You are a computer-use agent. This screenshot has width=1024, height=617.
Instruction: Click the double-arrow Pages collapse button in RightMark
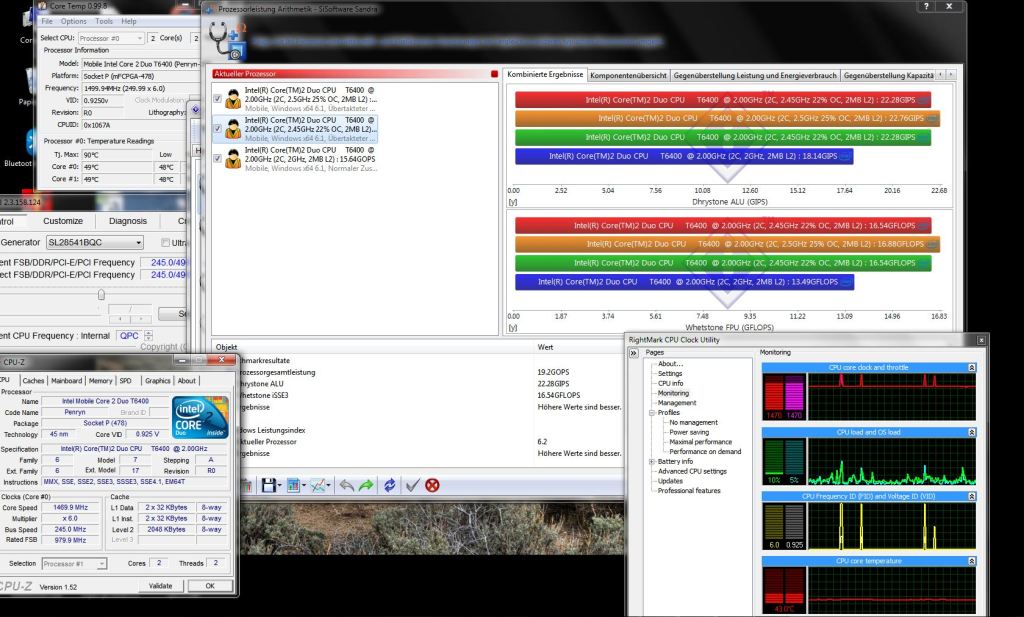pos(633,353)
